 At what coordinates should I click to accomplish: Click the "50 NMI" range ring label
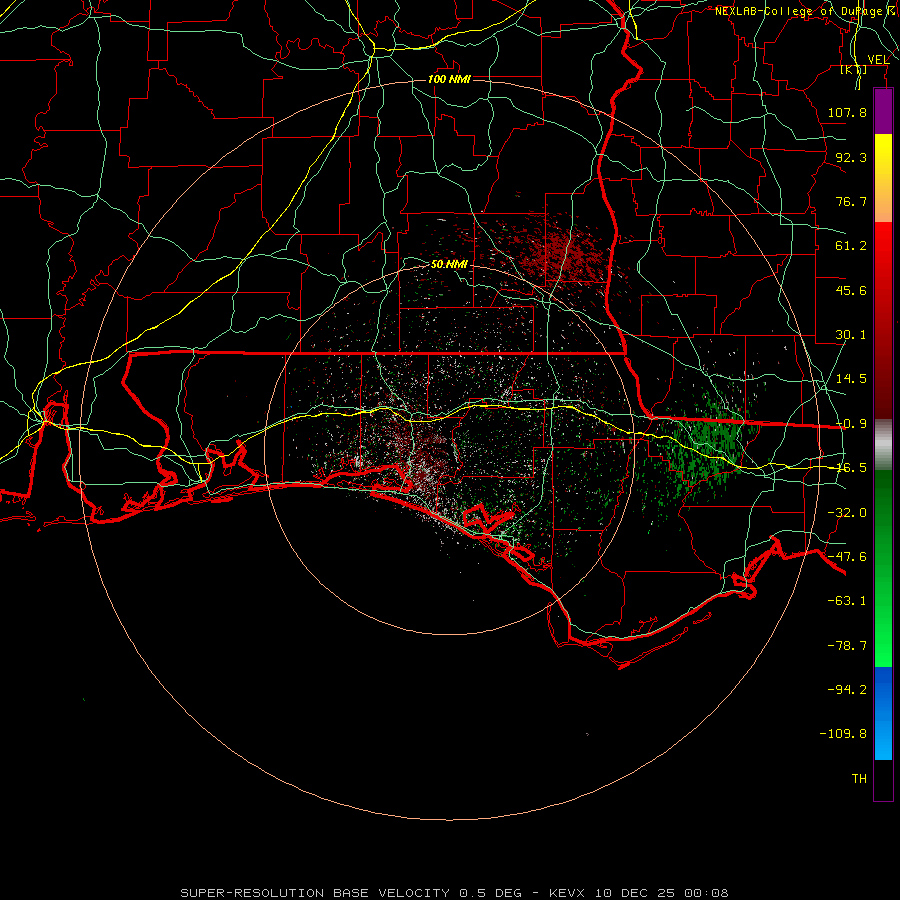point(449,265)
